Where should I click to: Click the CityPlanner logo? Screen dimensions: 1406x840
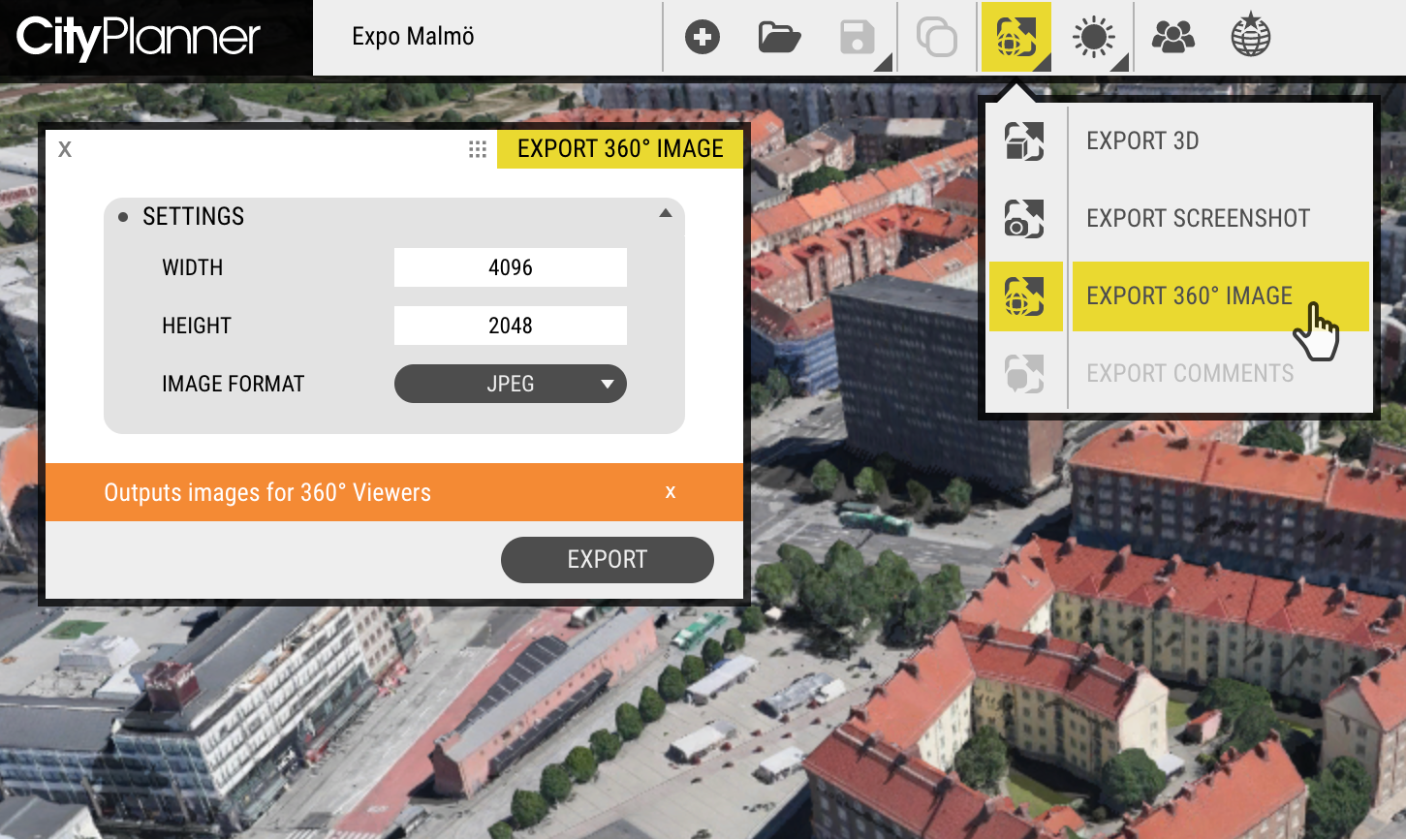pos(139,38)
